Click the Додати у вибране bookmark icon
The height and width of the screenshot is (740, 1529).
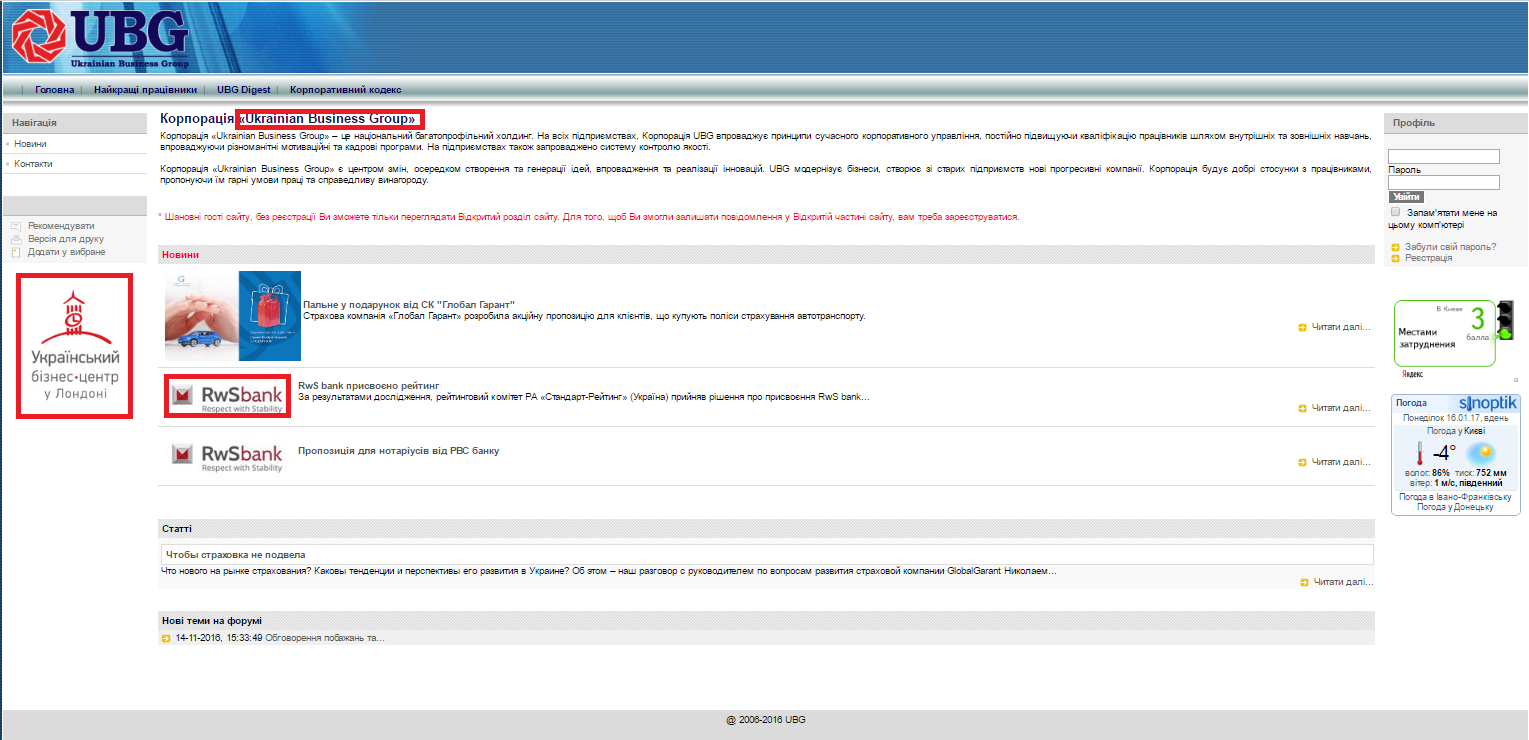tap(16, 252)
